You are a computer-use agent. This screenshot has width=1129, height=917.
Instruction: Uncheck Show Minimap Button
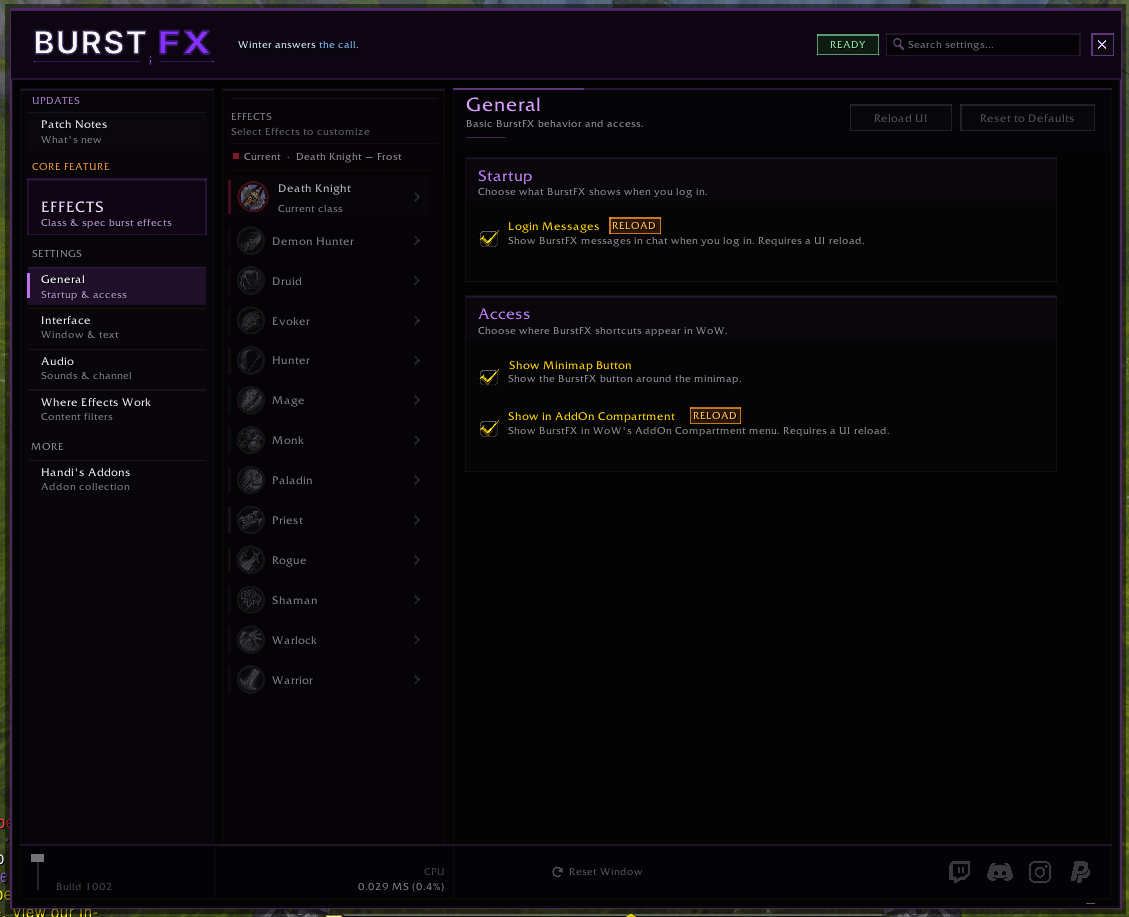pos(489,376)
